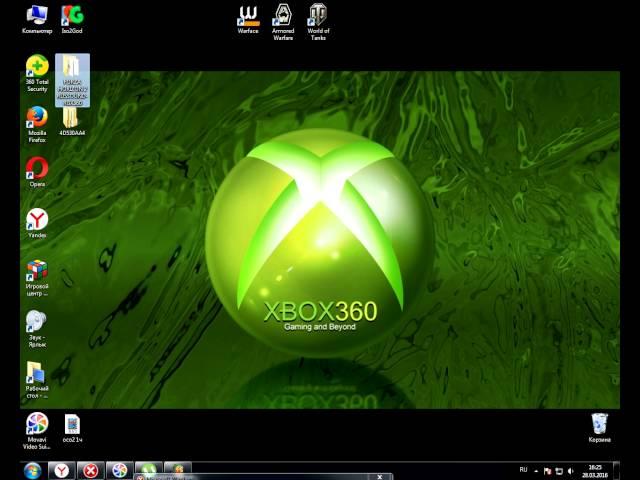
Task: Open the Windows Start menu
Action: click(32, 471)
